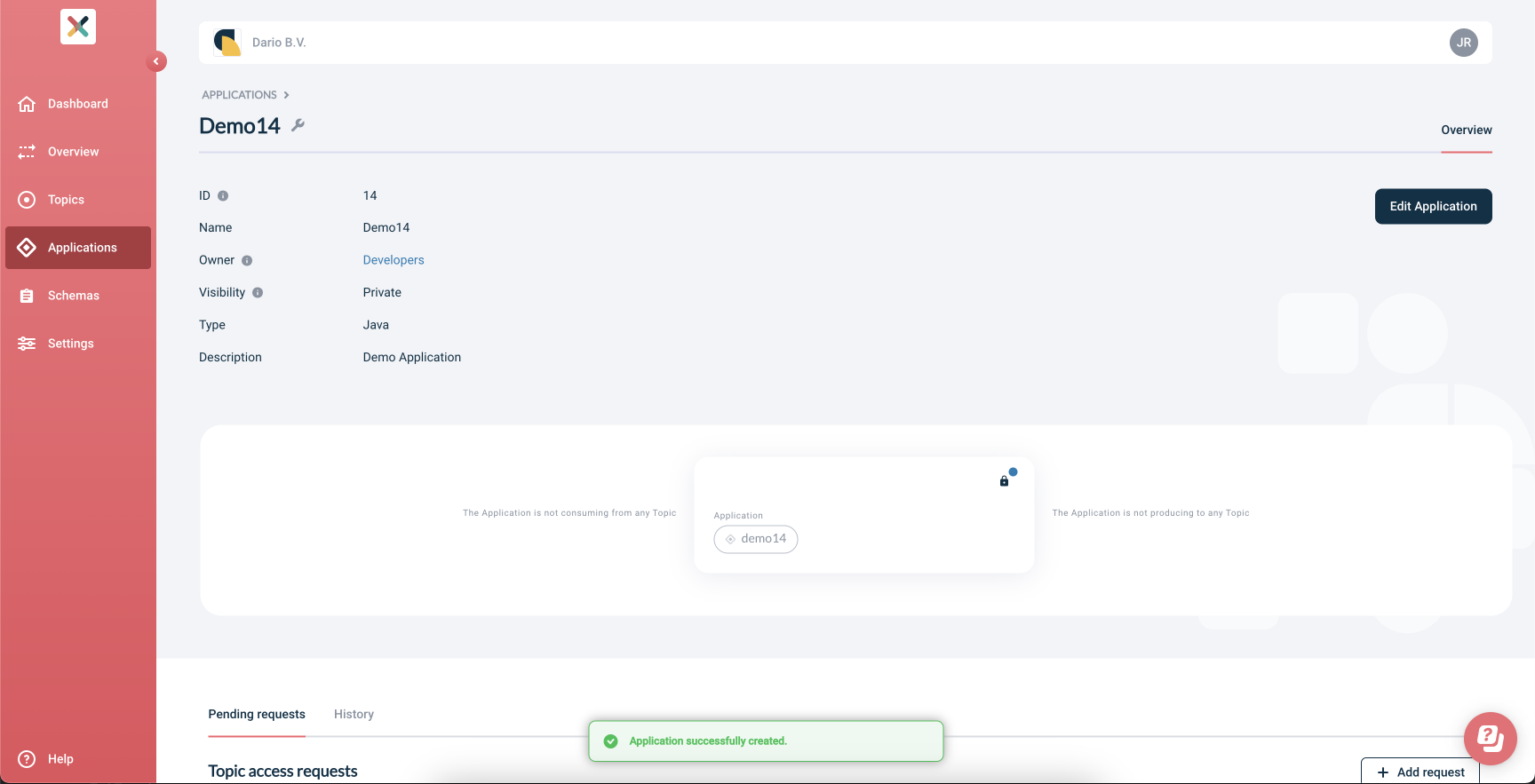Click the Topics circle icon

(x=27, y=200)
